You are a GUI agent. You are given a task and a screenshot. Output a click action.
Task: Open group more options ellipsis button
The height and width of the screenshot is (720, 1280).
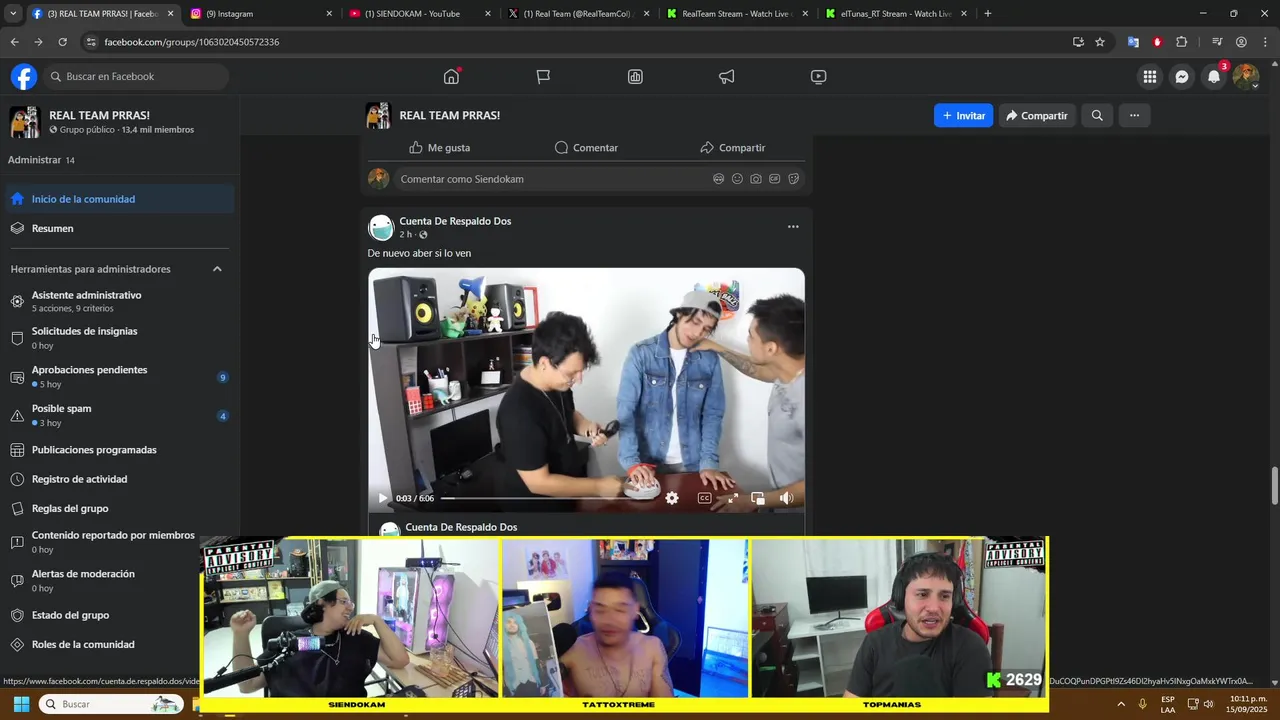[1134, 116]
